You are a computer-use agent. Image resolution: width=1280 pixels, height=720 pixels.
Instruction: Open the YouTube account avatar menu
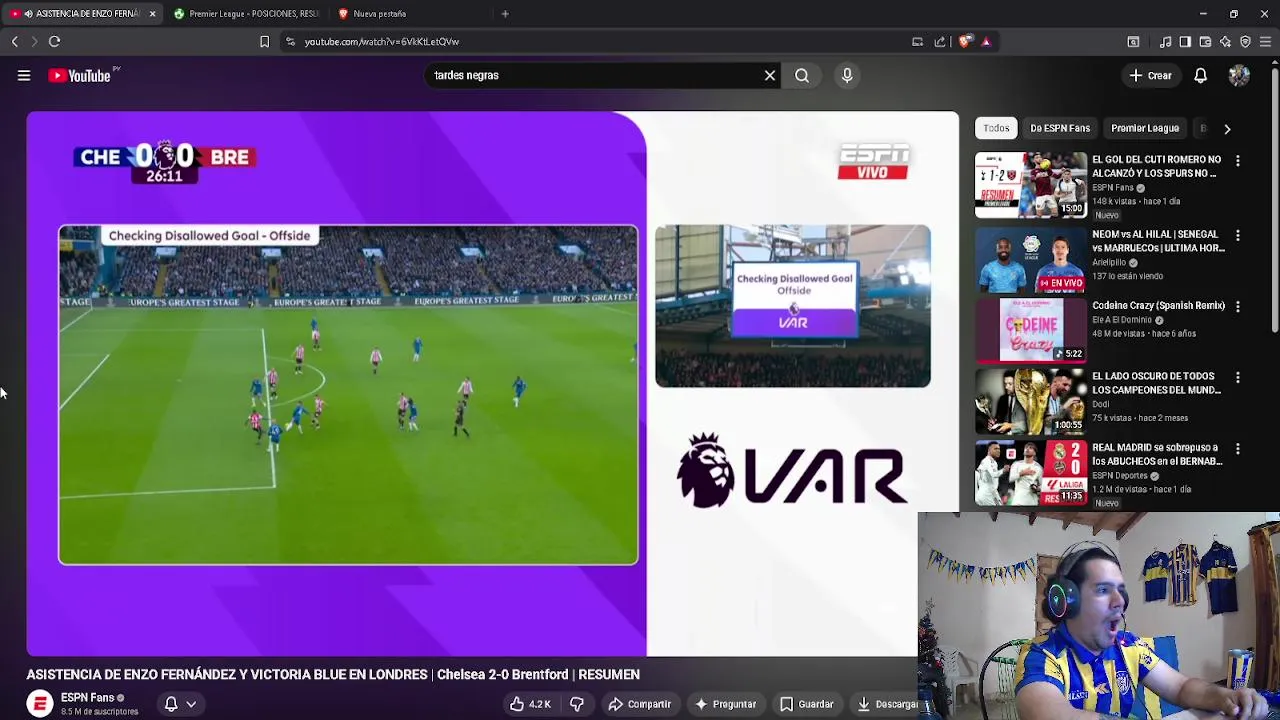(1239, 75)
